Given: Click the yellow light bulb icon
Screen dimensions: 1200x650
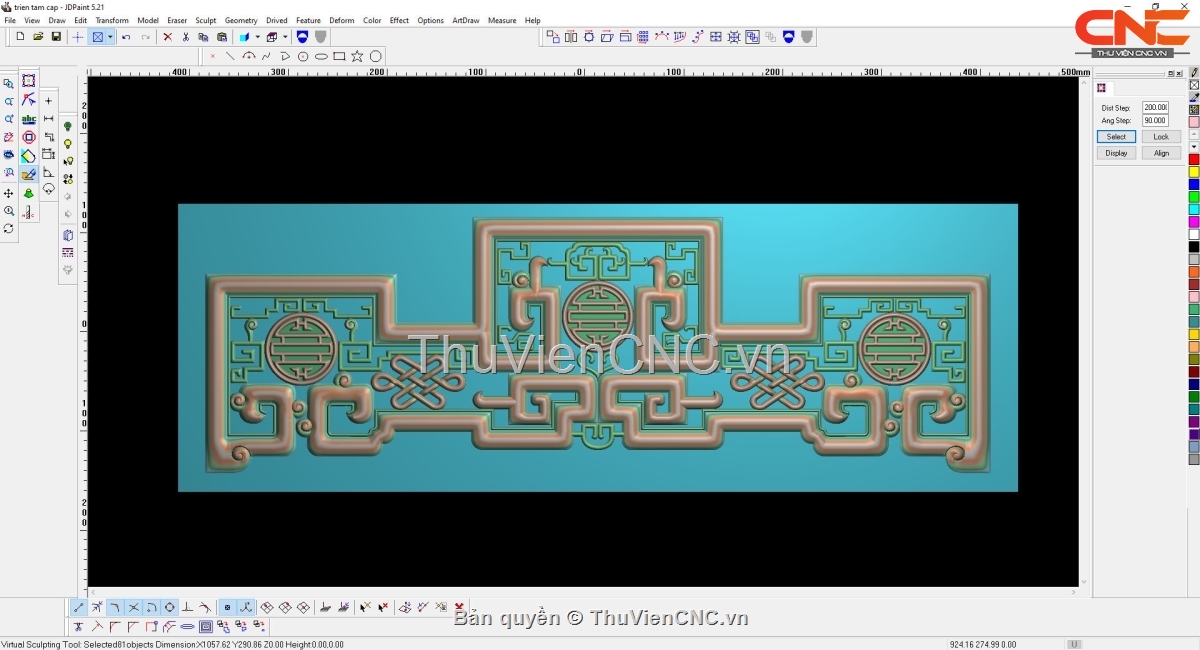Looking at the screenshot, I should [68, 143].
